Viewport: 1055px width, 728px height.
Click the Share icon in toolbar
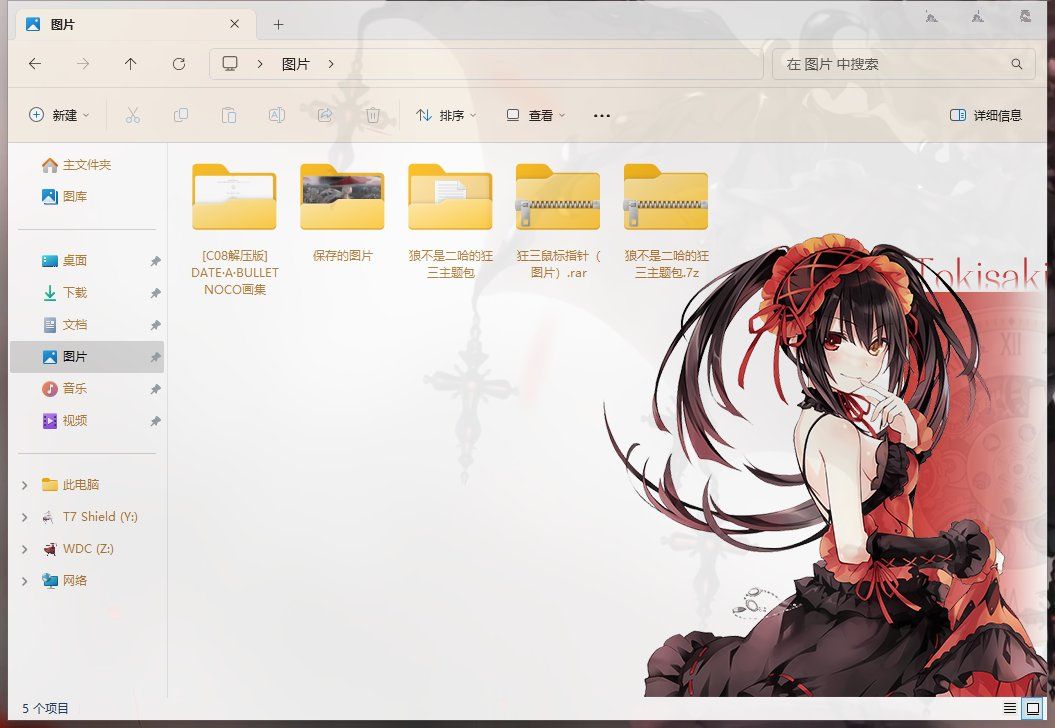[325, 115]
